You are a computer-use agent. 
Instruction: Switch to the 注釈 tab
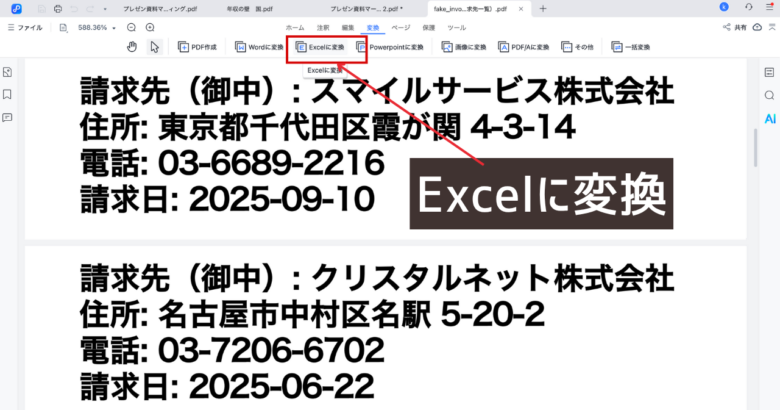point(322,28)
